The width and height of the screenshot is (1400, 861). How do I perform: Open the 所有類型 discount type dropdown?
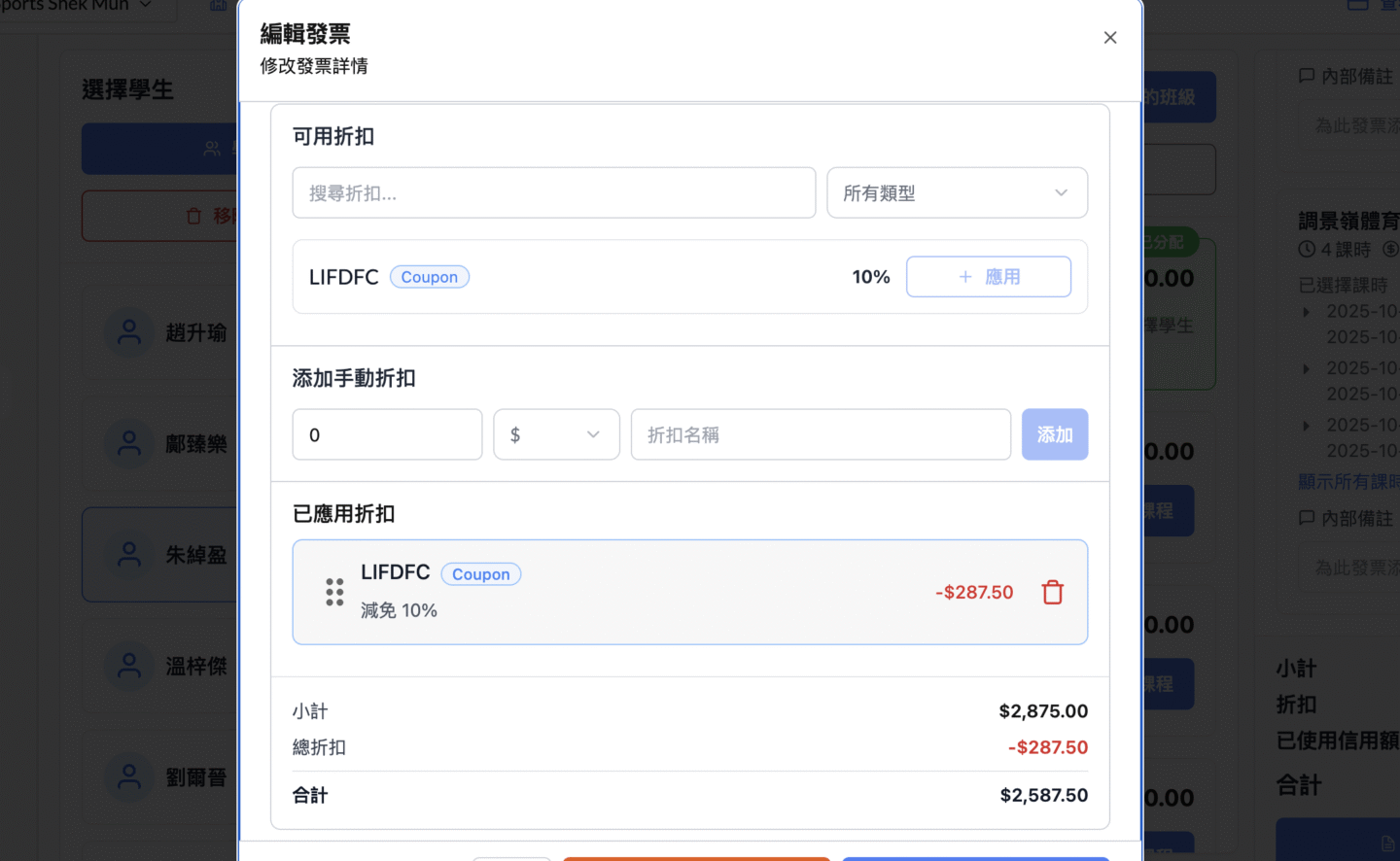point(957,193)
